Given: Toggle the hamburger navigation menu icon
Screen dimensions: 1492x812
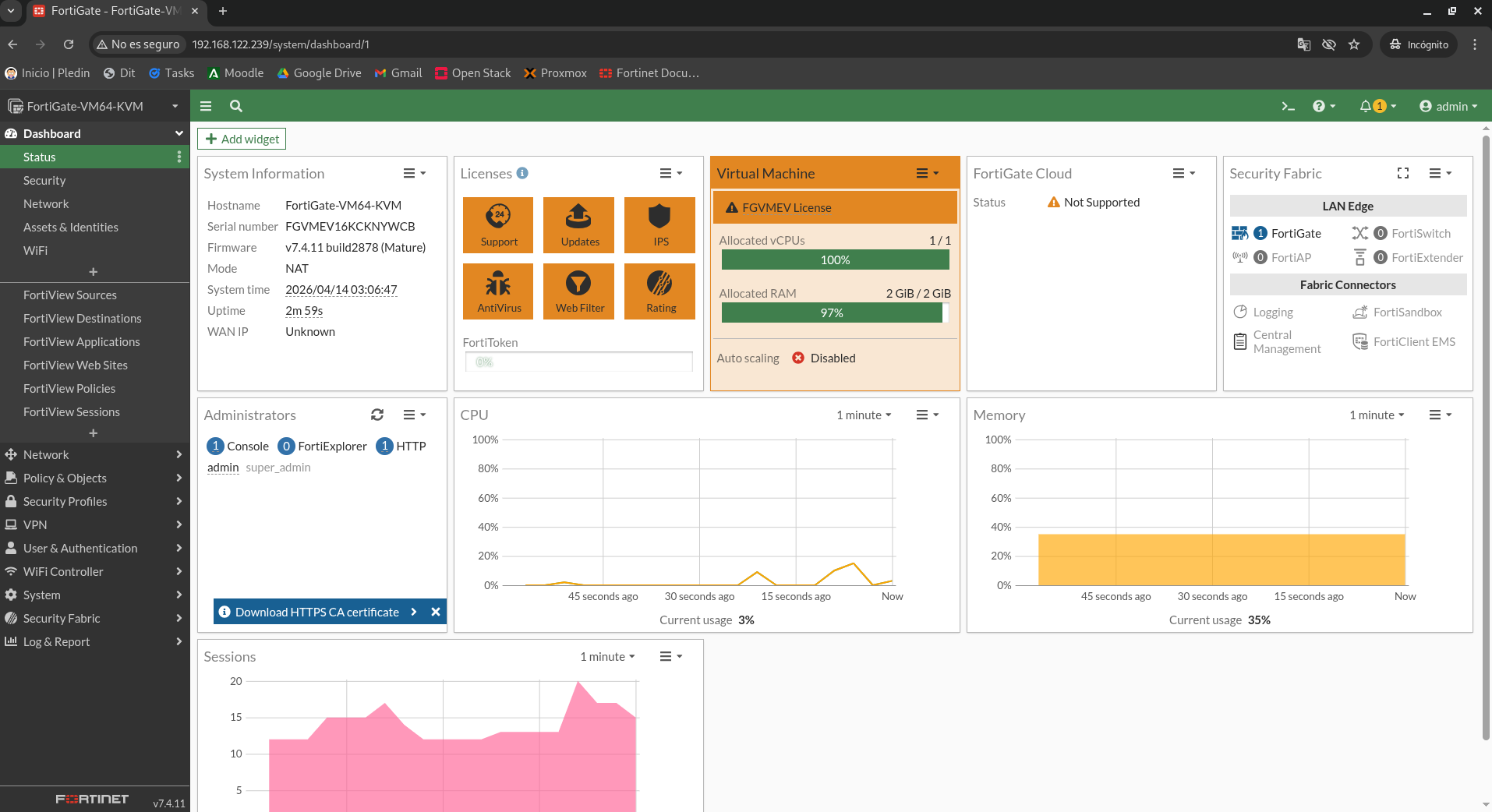Looking at the screenshot, I should tap(206, 106).
